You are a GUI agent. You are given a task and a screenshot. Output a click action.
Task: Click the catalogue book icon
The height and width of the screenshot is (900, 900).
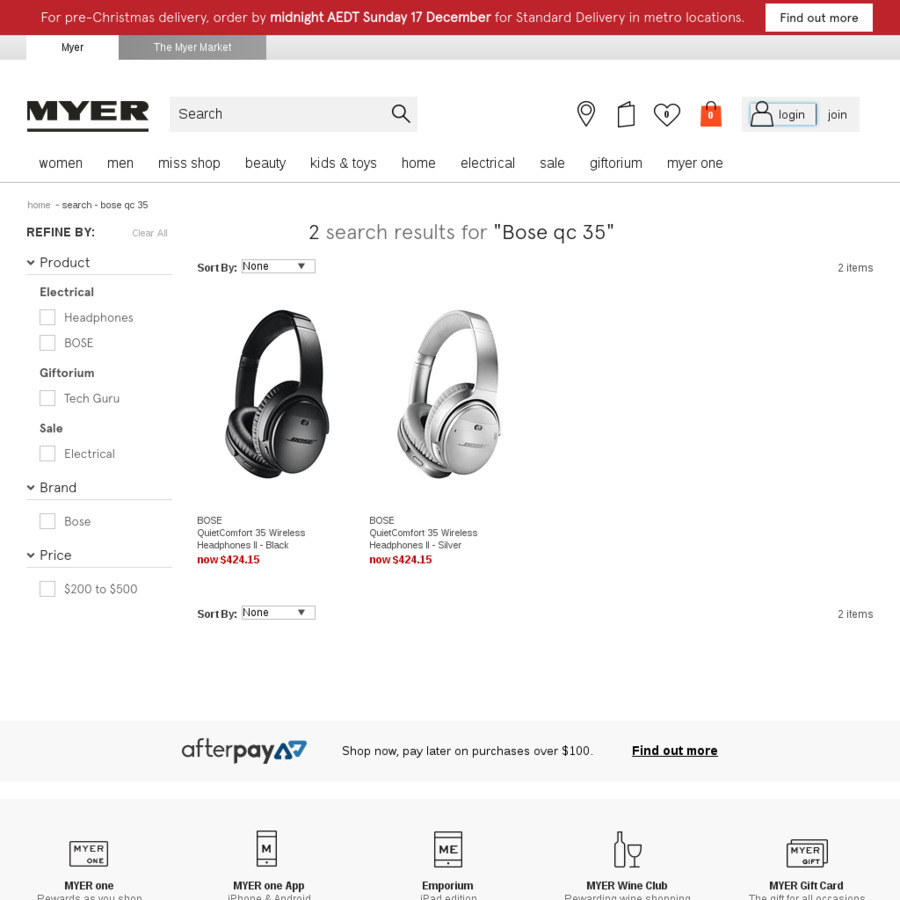[x=626, y=114]
